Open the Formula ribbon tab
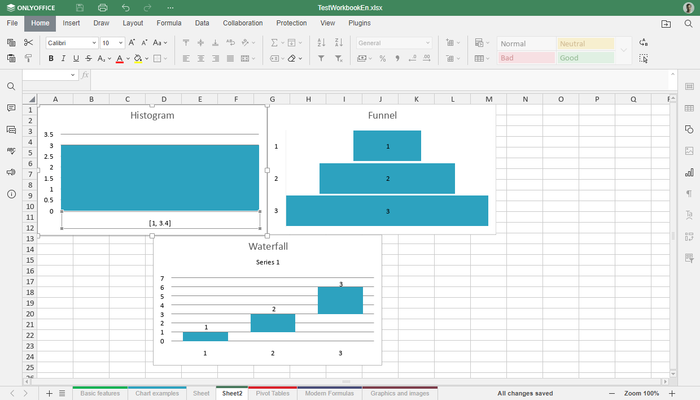The height and width of the screenshot is (400, 700). point(169,22)
